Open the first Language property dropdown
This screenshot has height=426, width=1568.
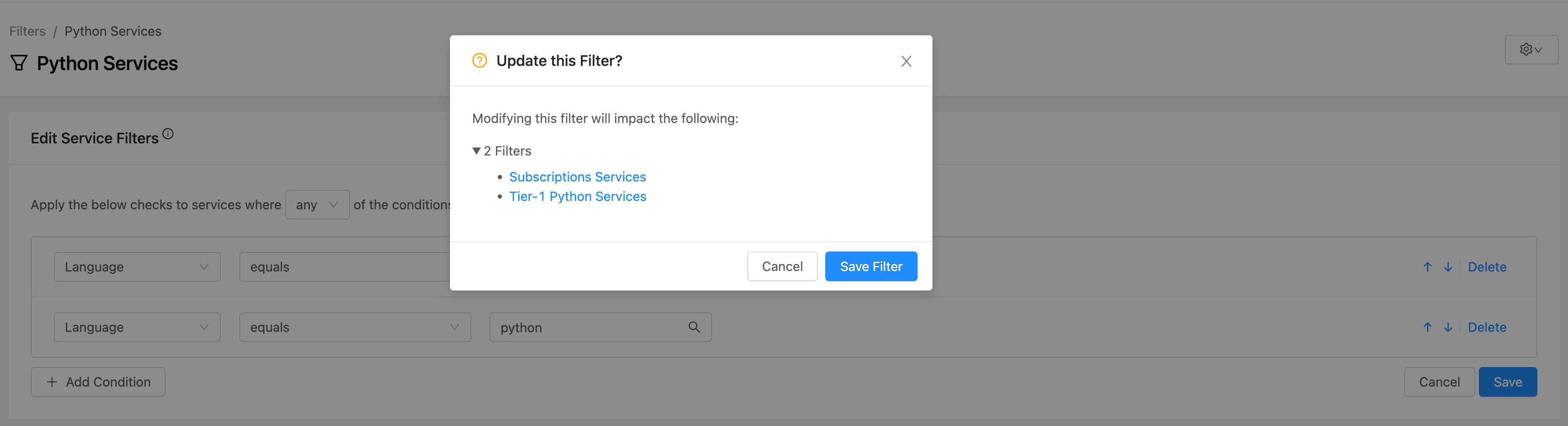137,267
